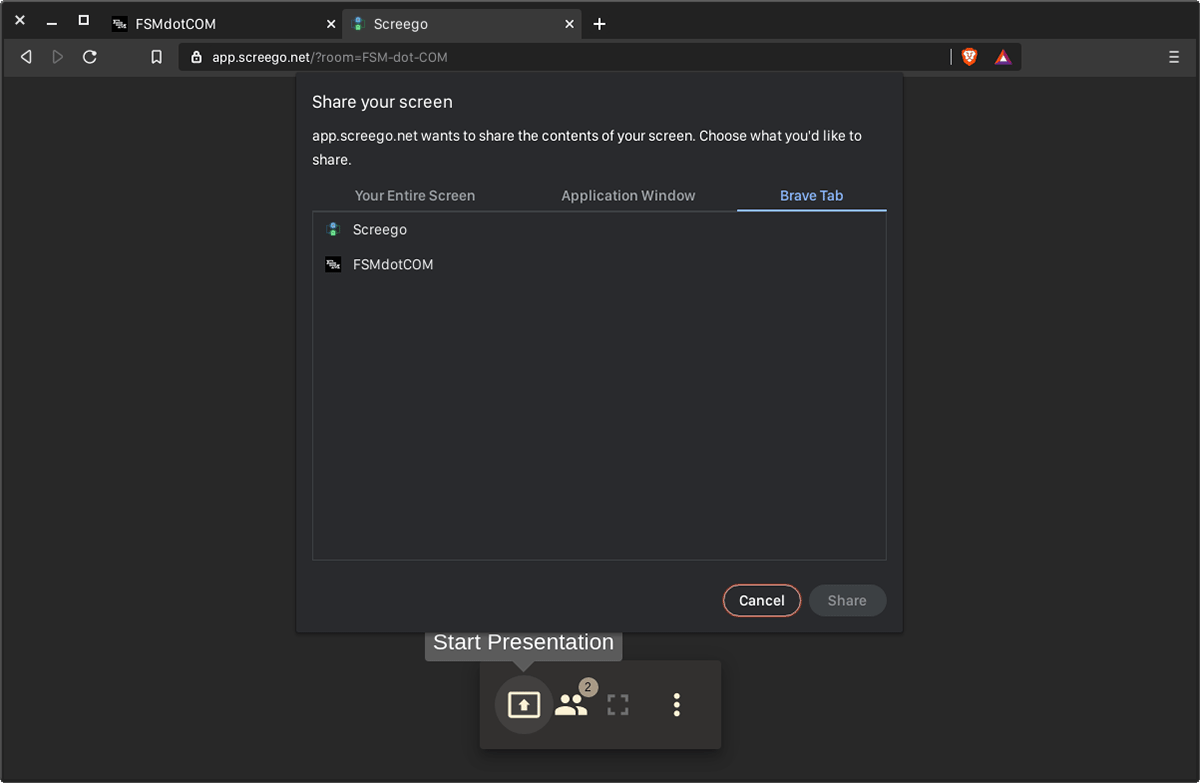
Task: Select the Brave Tab option tab
Action: (x=812, y=196)
